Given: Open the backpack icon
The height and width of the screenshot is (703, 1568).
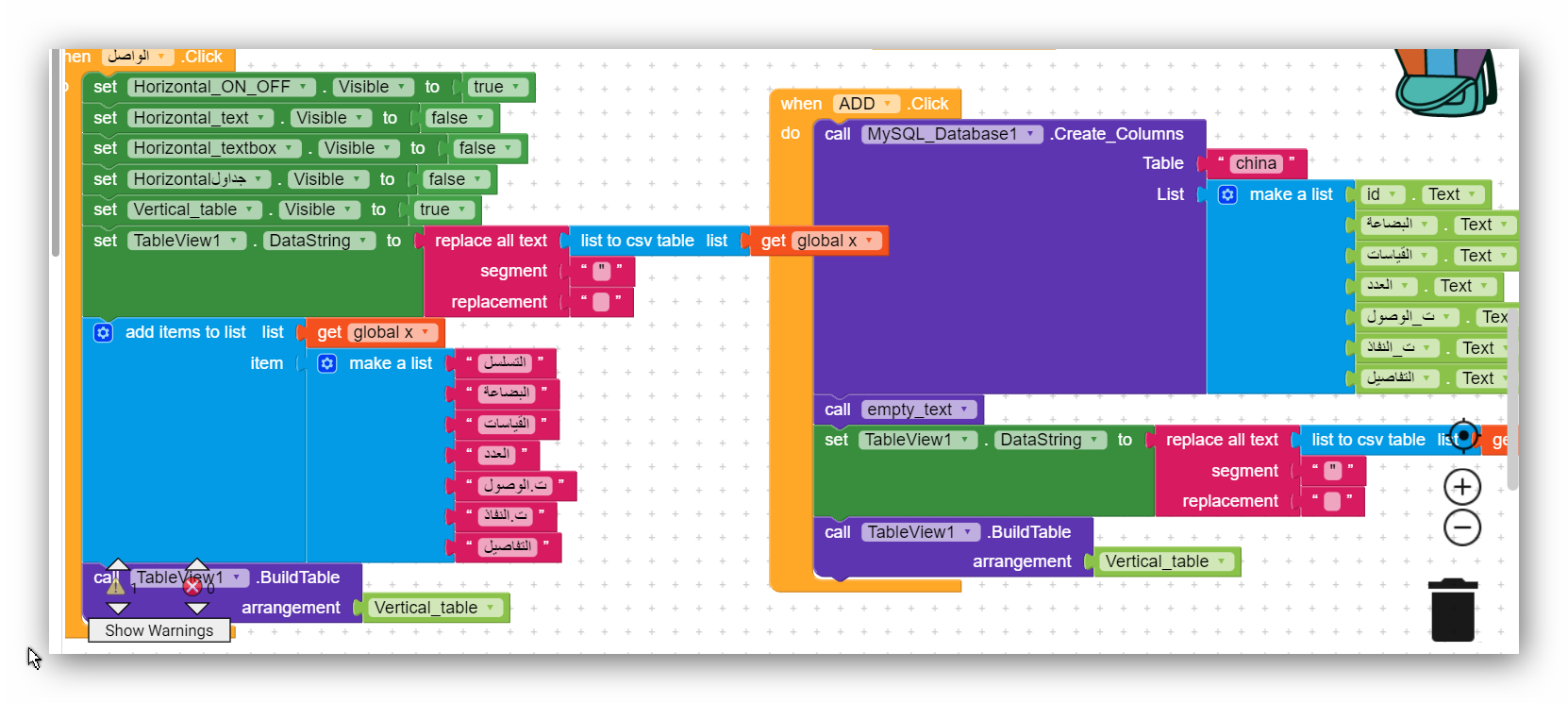Looking at the screenshot, I should pos(1445,83).
